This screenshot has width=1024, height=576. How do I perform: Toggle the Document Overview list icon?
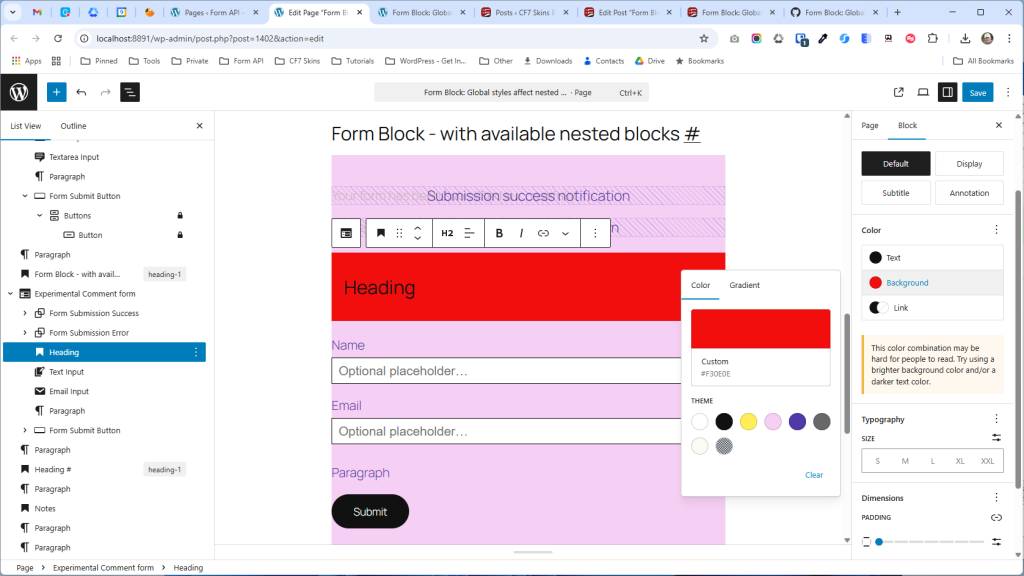pos(129,92)
